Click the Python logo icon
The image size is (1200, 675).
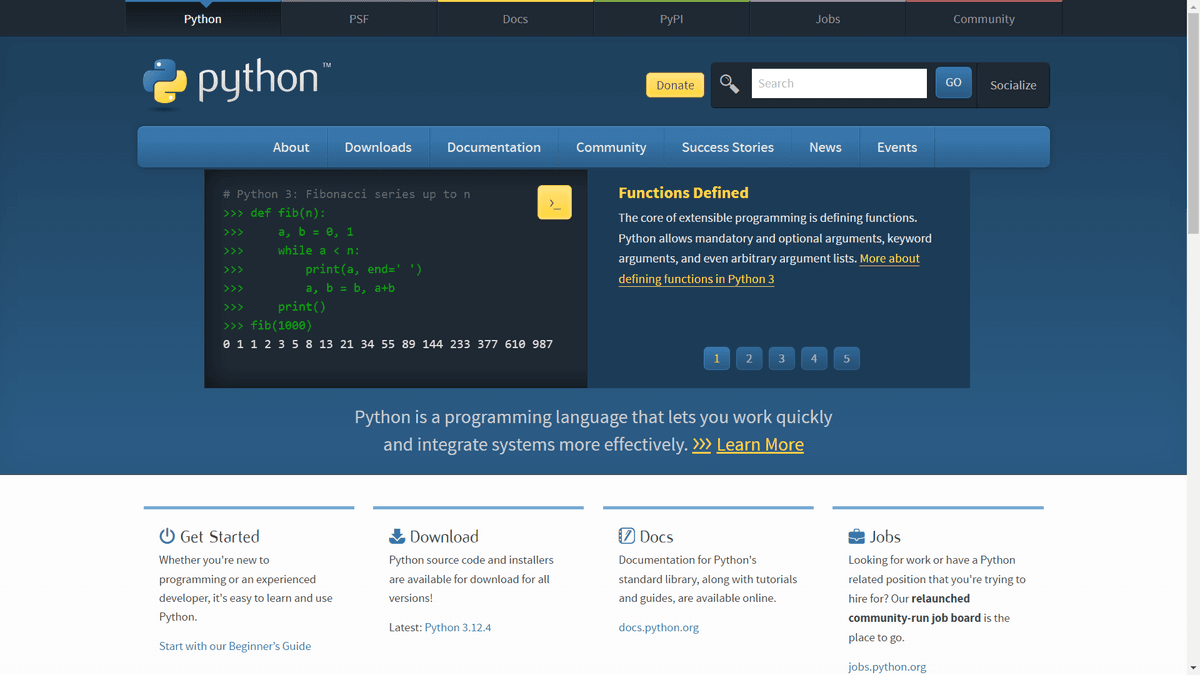point(164,82)
